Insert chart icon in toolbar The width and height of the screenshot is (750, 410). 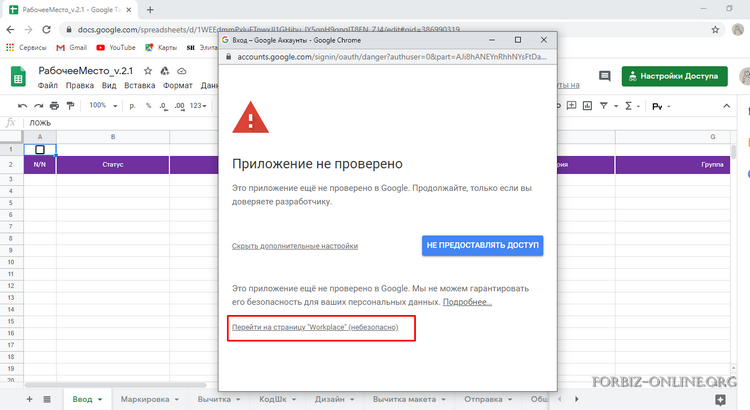587,106
